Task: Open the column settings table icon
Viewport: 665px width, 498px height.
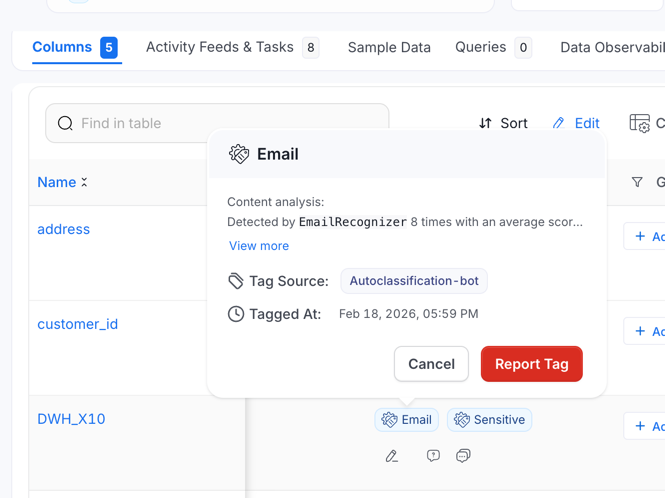Action: click(x=640, y=123)
